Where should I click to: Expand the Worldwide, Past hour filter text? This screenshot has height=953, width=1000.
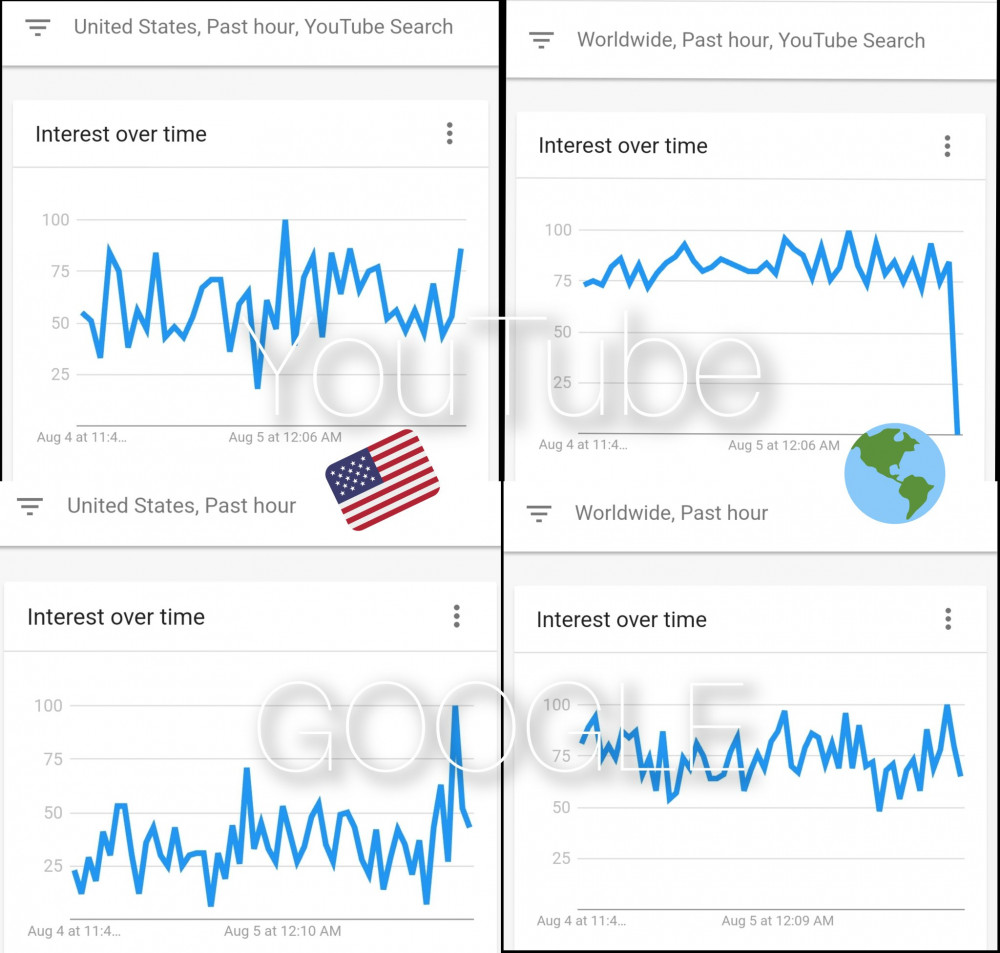672,513
